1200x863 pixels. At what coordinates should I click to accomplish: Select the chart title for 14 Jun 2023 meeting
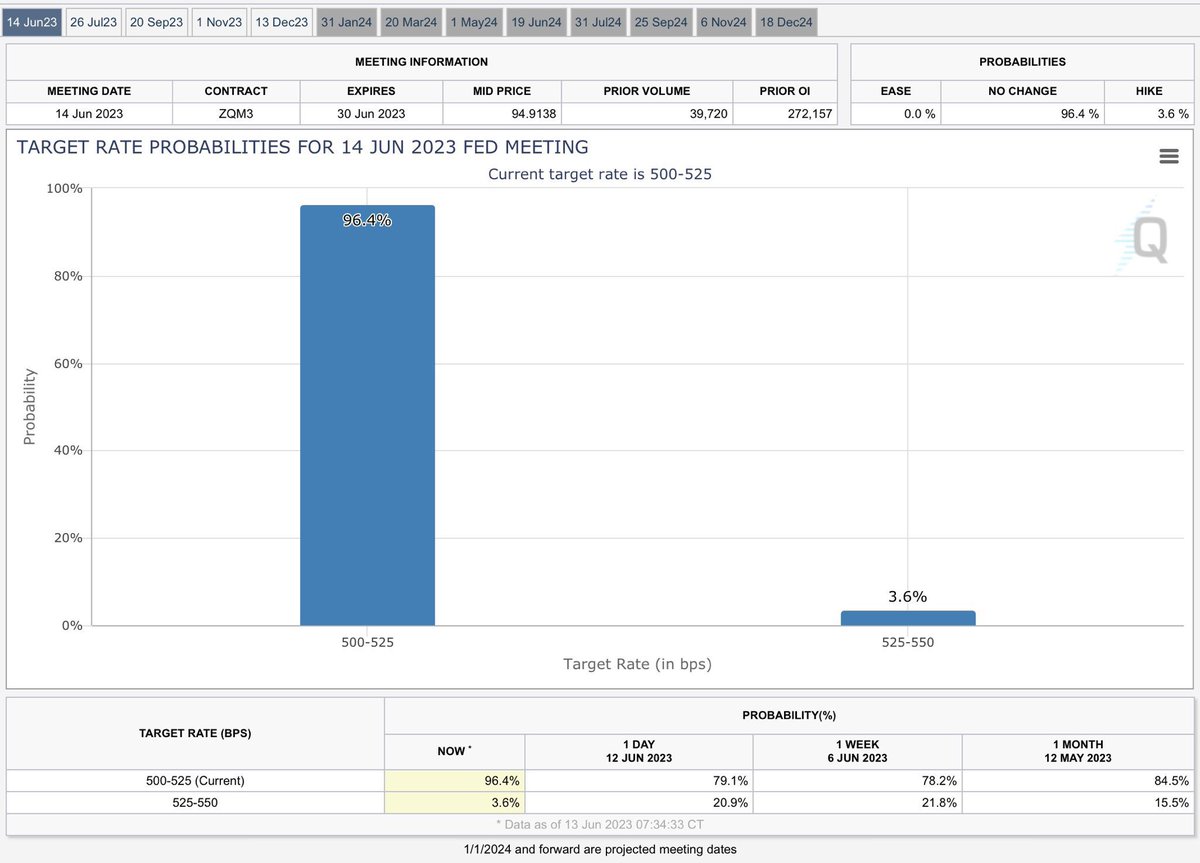303,147
